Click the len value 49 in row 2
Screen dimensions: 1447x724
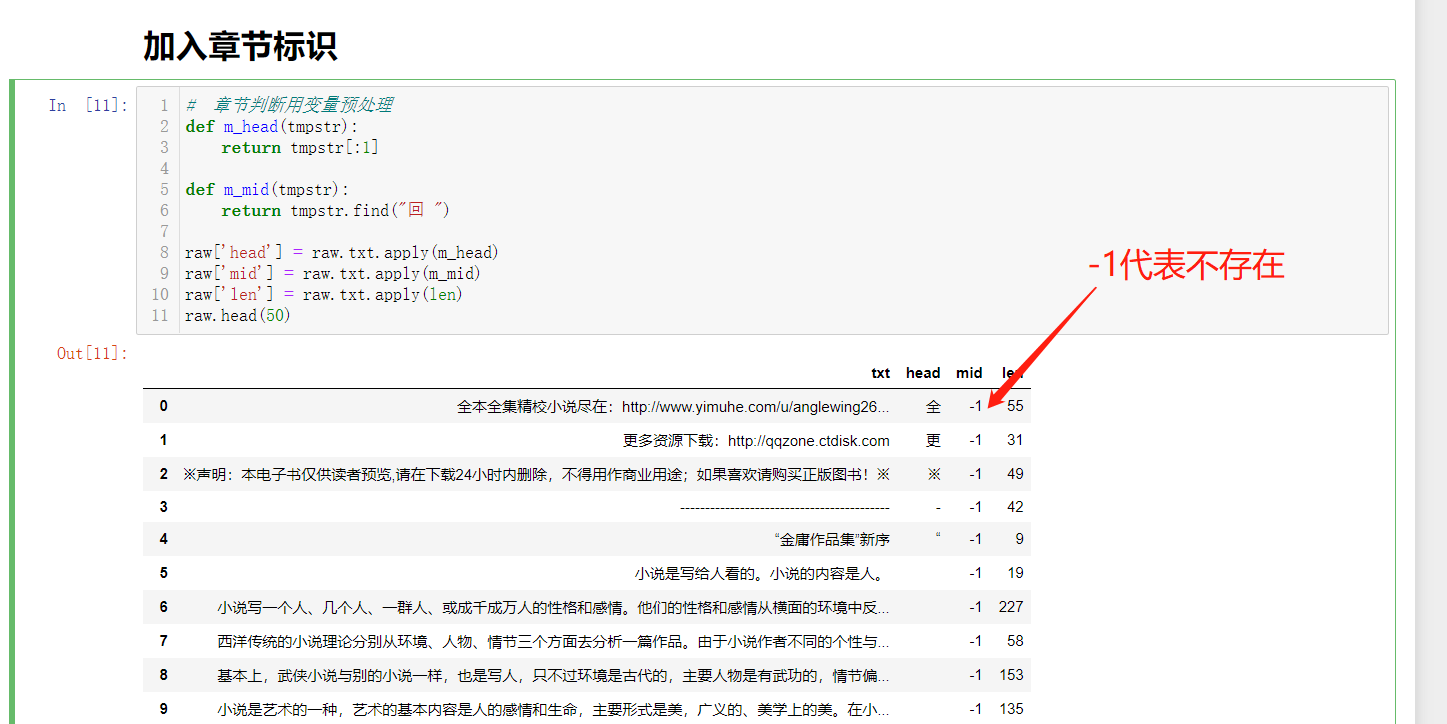point(1015,473)
